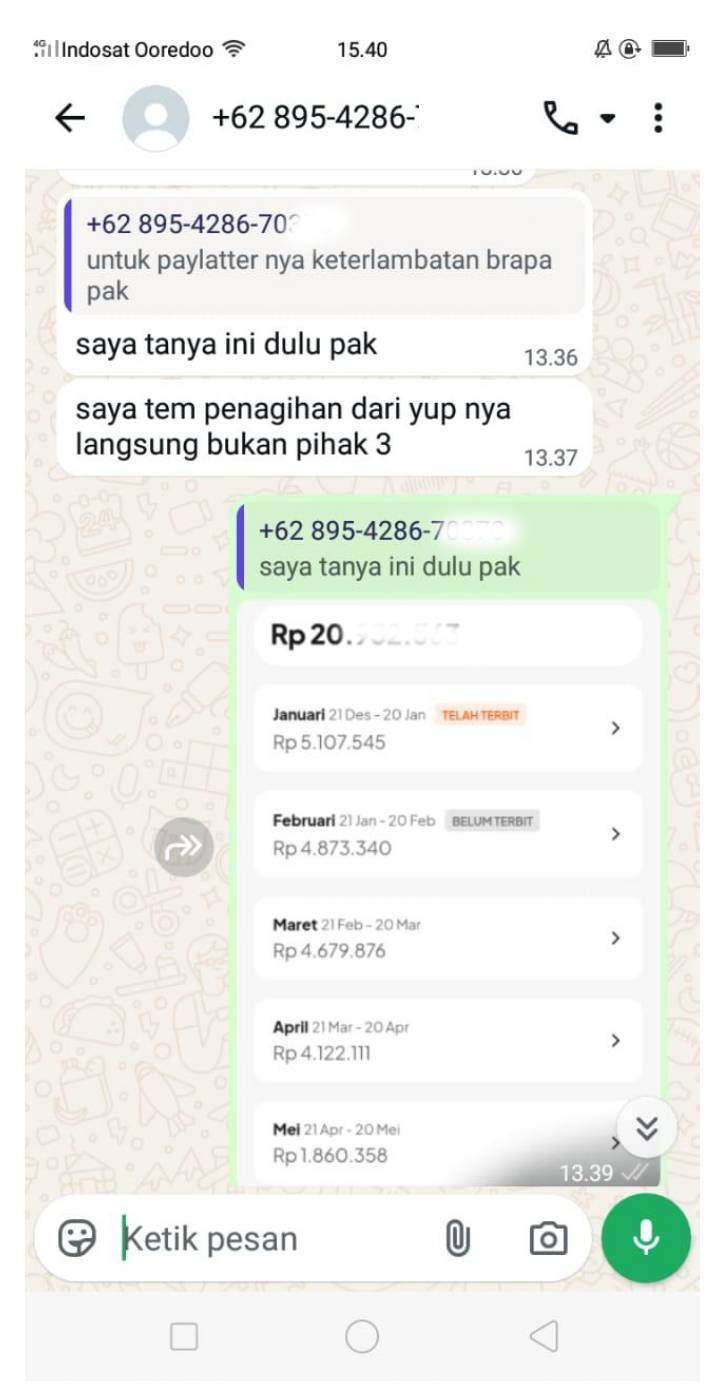
Task: Forward the image using the forward icon
Action: [184, 847]
